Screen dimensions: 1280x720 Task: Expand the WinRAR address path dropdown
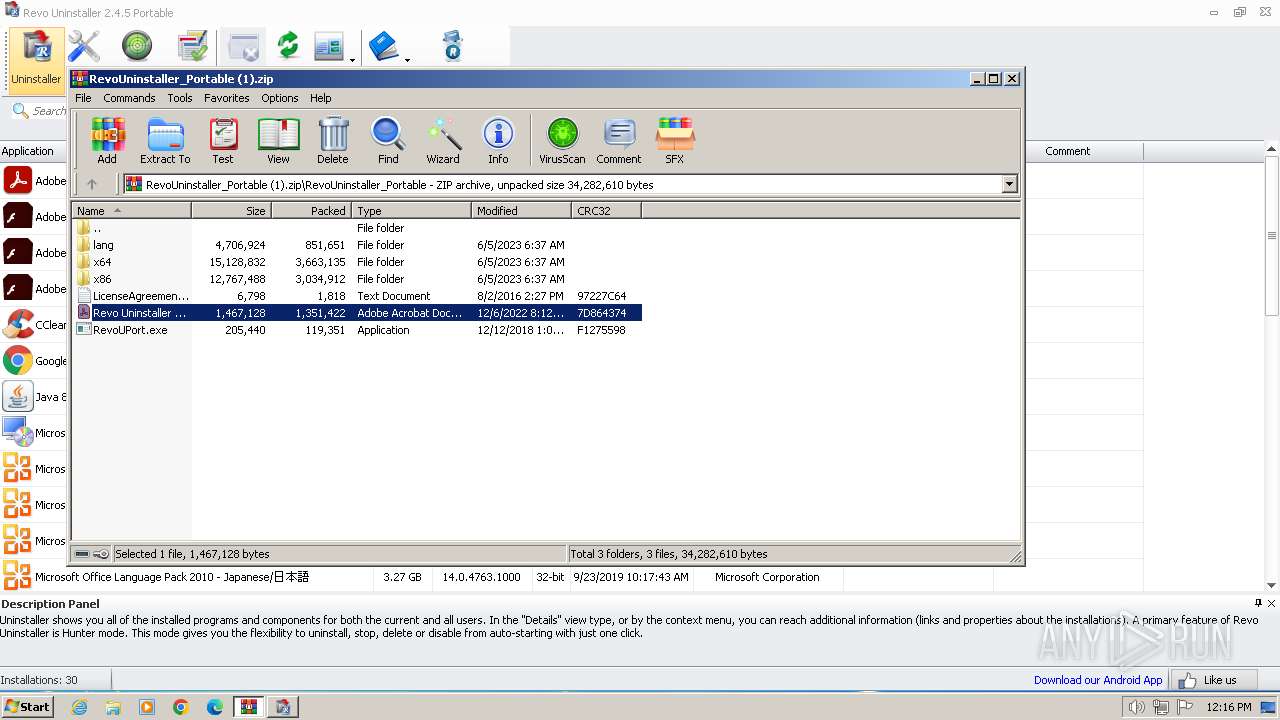point(1009,184)
